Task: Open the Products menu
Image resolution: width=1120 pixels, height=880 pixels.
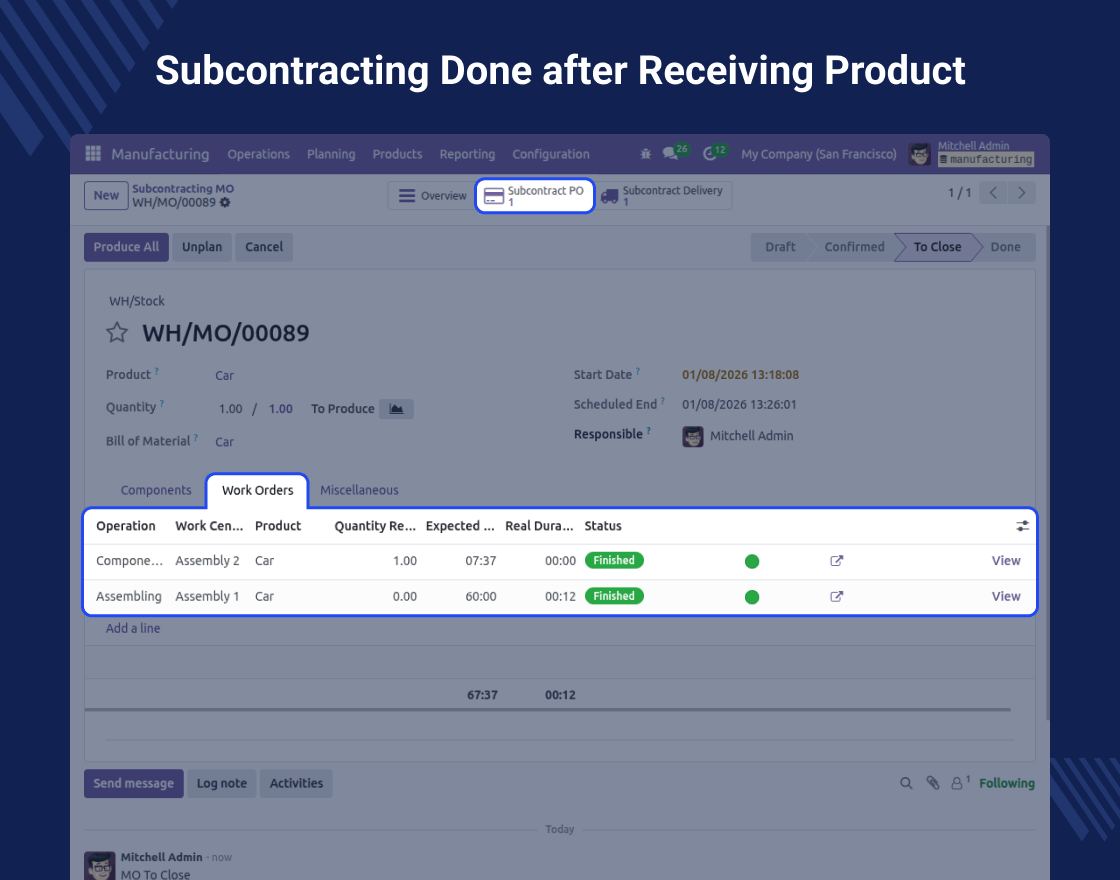Action: [397, 154]
